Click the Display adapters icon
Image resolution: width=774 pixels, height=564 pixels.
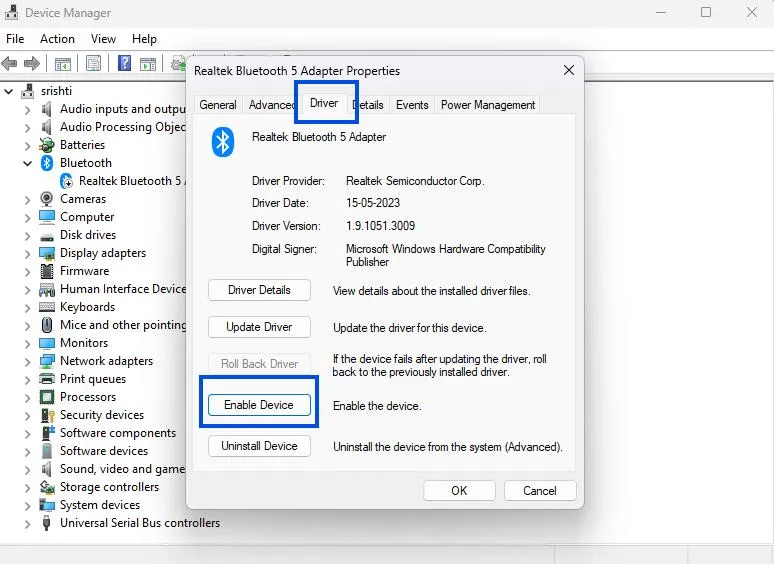(x=47, y=253)
